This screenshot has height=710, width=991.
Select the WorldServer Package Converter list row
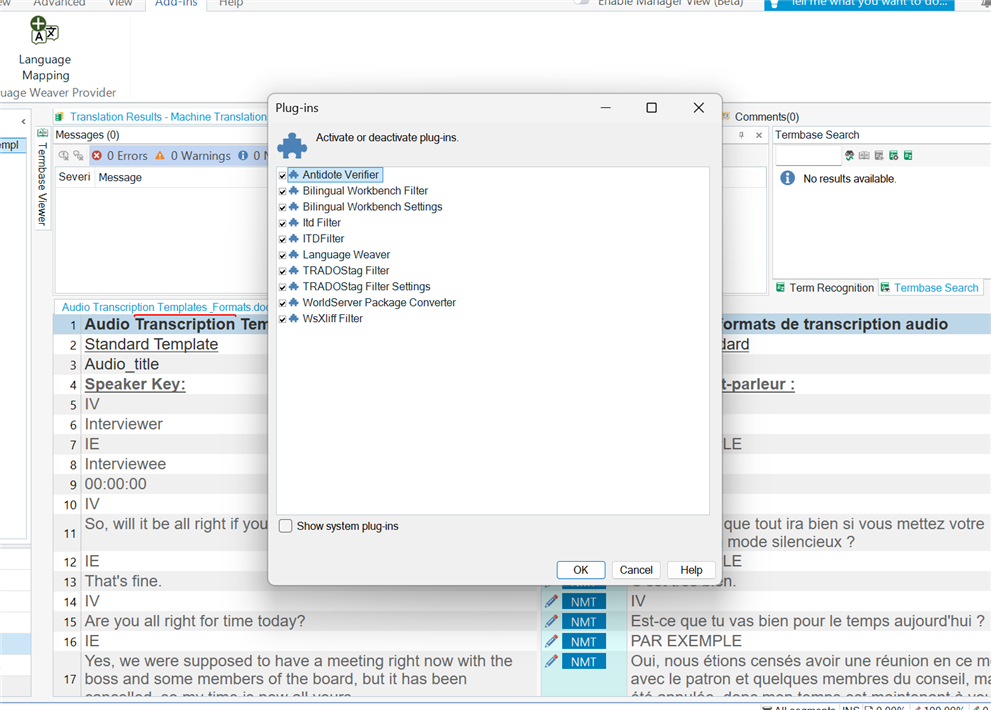379,302
